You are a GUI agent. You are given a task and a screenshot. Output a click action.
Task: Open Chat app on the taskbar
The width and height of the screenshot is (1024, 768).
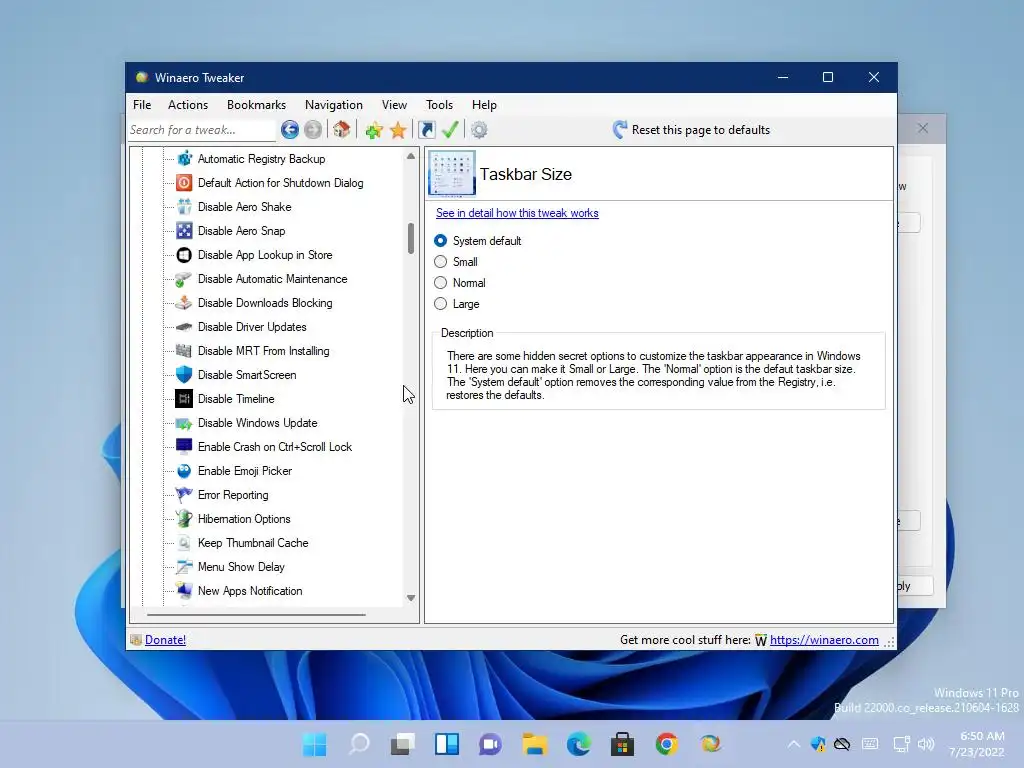point(490,744)
